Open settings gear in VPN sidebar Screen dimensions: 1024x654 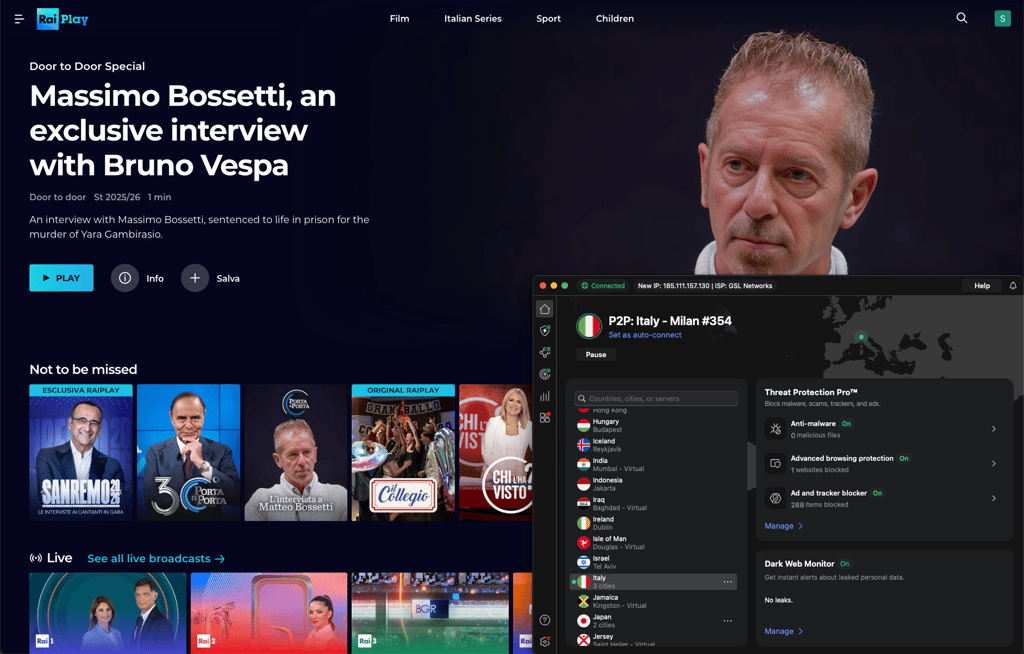tap(545, 642)
